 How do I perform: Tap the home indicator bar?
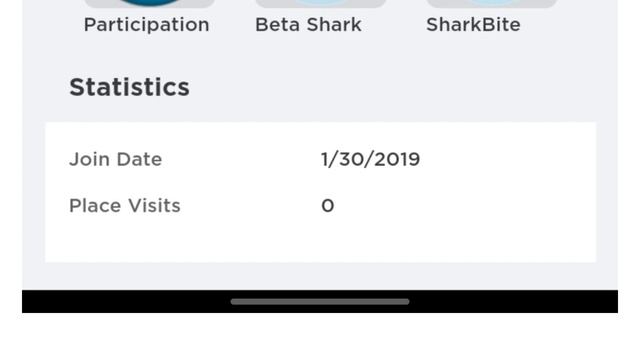coord(320,302)
